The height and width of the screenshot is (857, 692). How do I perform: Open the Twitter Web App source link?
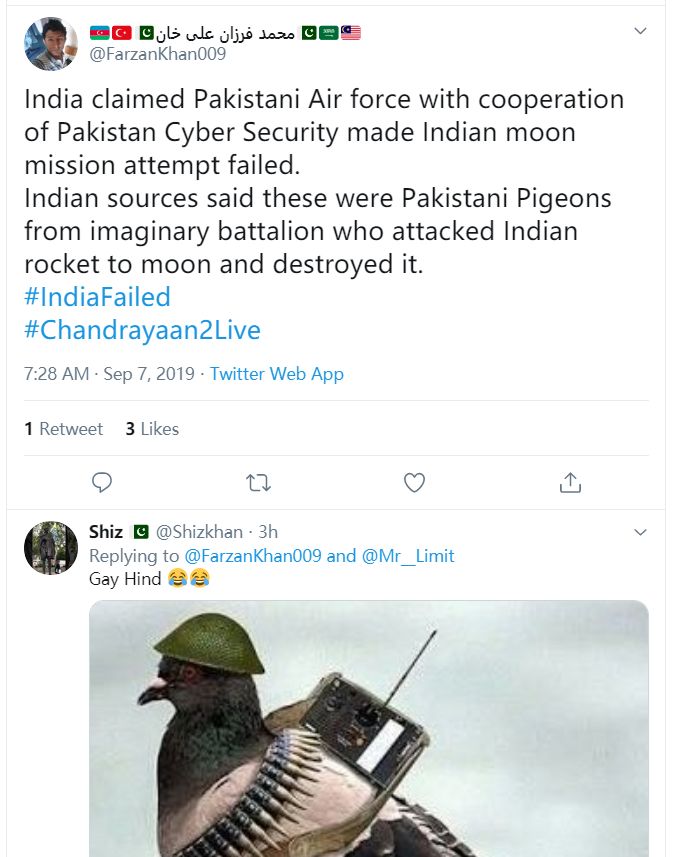276,374
